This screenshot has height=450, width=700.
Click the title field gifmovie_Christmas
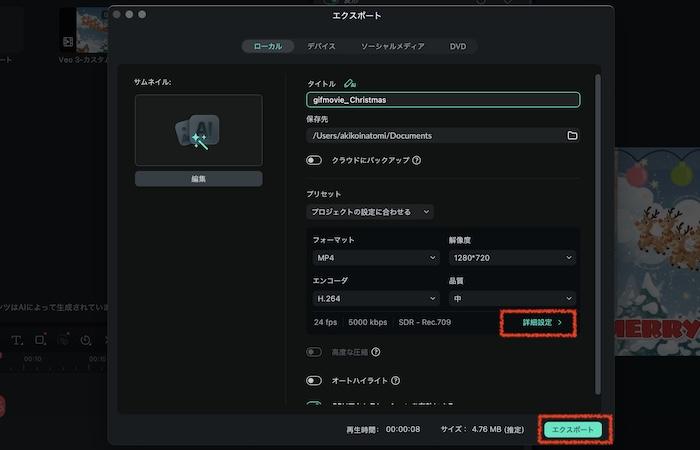[443, 100]
